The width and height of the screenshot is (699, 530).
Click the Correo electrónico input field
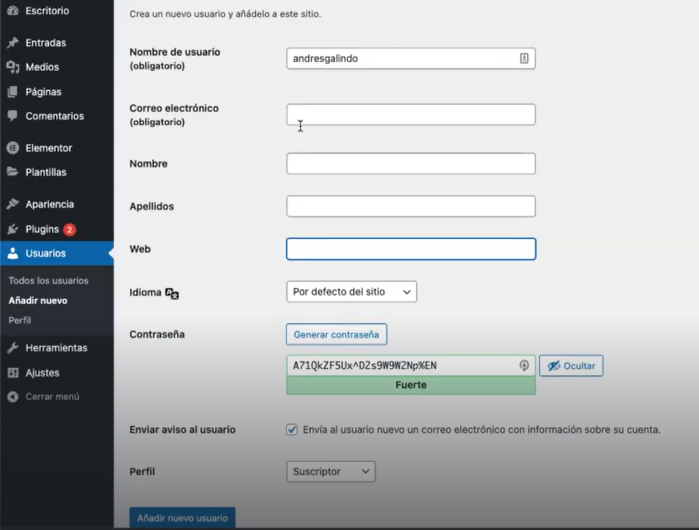coord(411,115)
